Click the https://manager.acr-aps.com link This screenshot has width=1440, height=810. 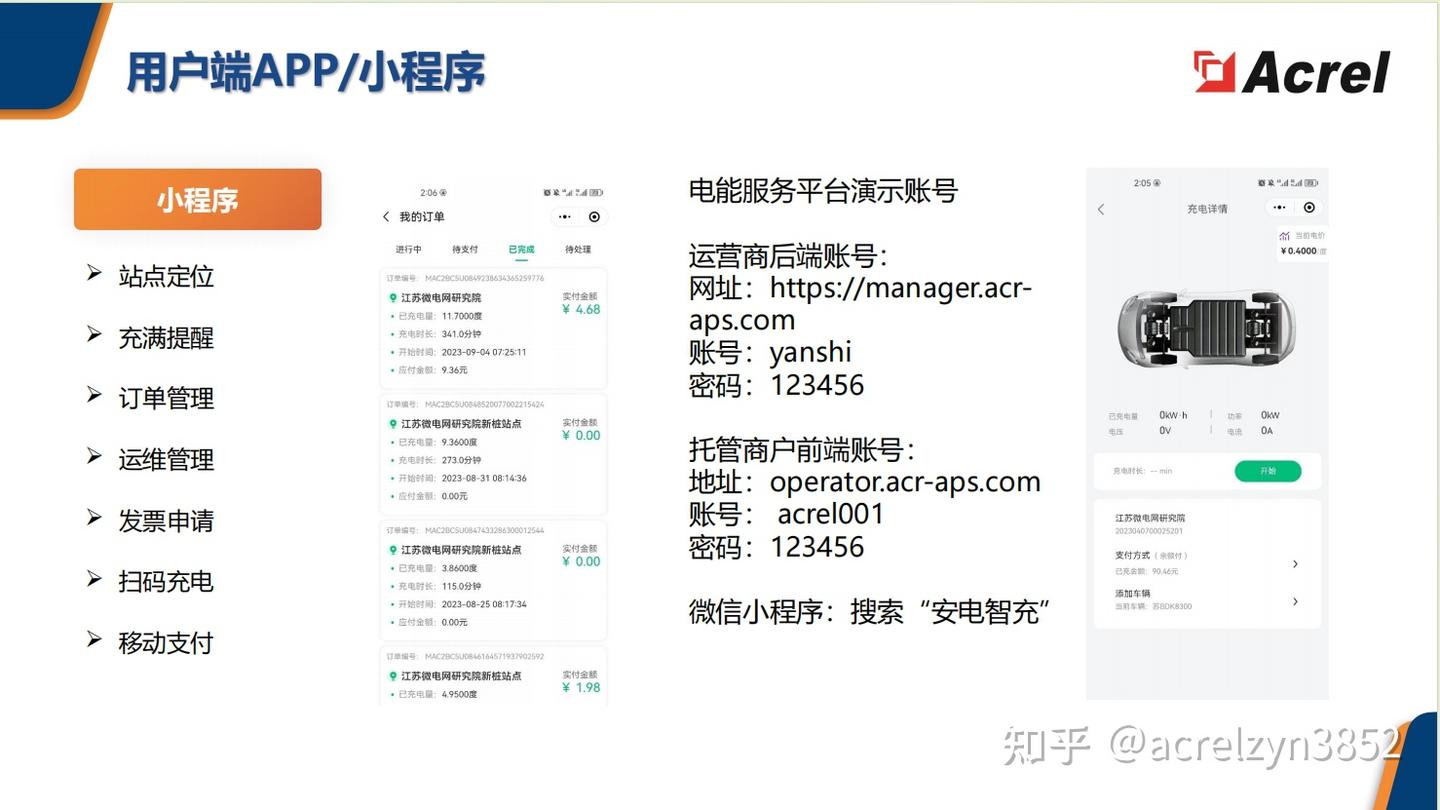[x=860, y=304]
